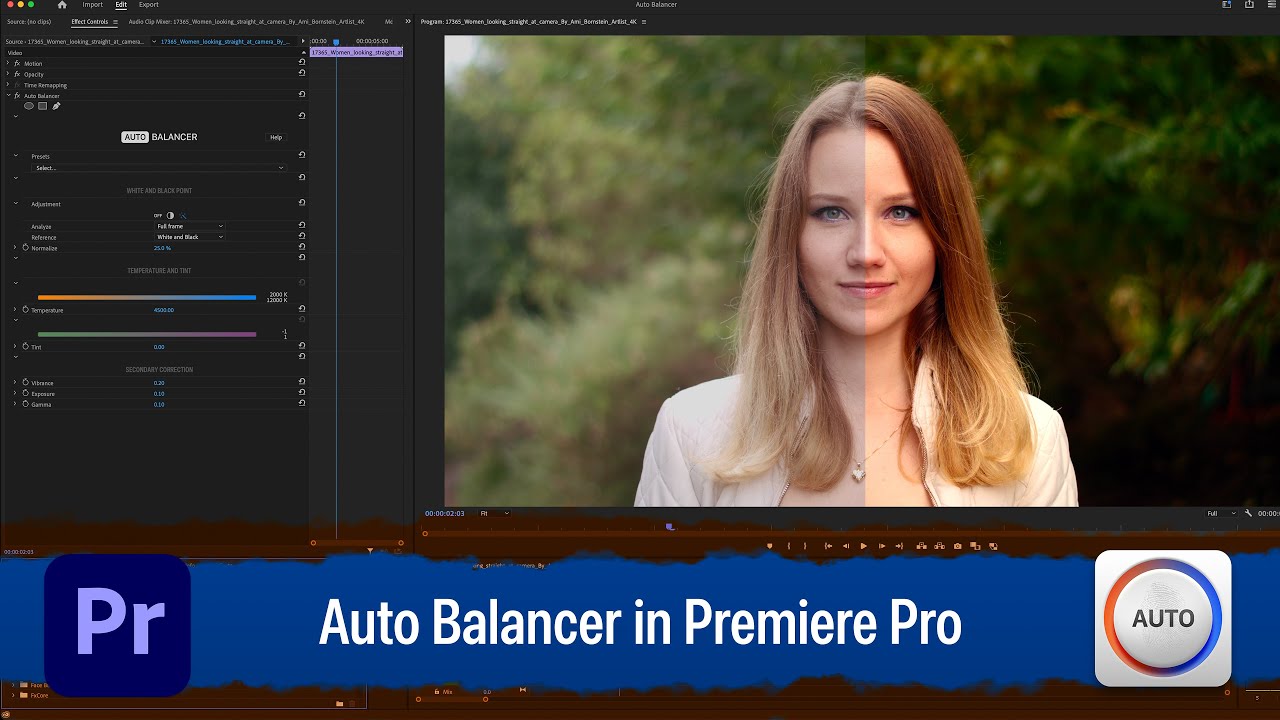
Task: Click the Temperature value 4500.00
Action: 164,310
